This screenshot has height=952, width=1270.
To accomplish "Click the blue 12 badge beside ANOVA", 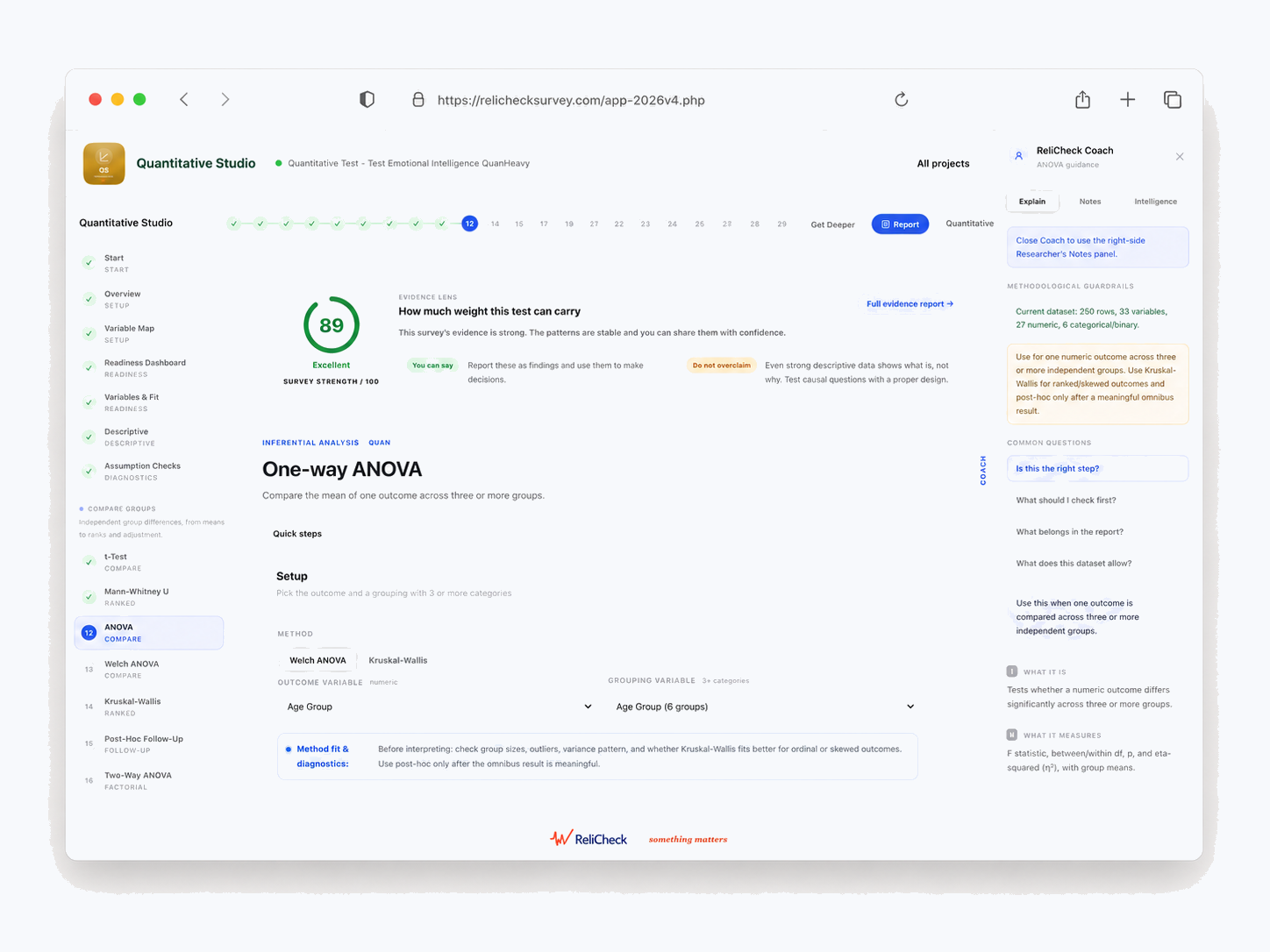I will coord(89,633).
